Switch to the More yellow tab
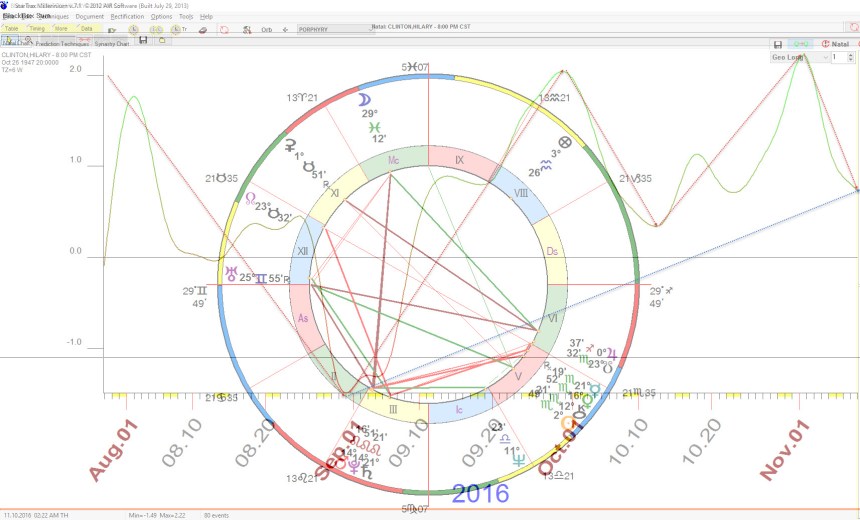Image resolution: width=860 pixels, height=520 pixels. click(61, 29)
